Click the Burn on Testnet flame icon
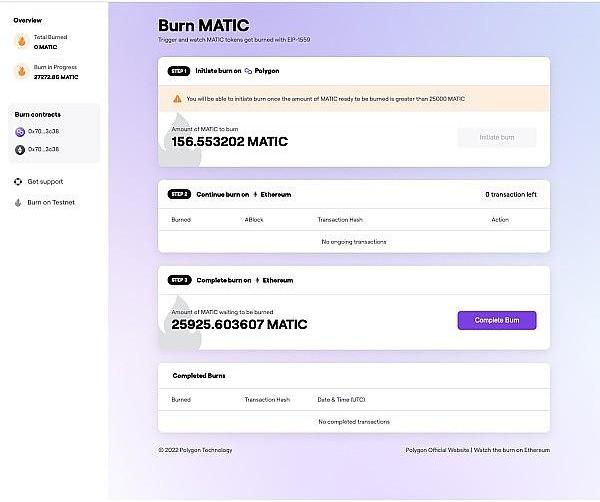 pos(18,202)
